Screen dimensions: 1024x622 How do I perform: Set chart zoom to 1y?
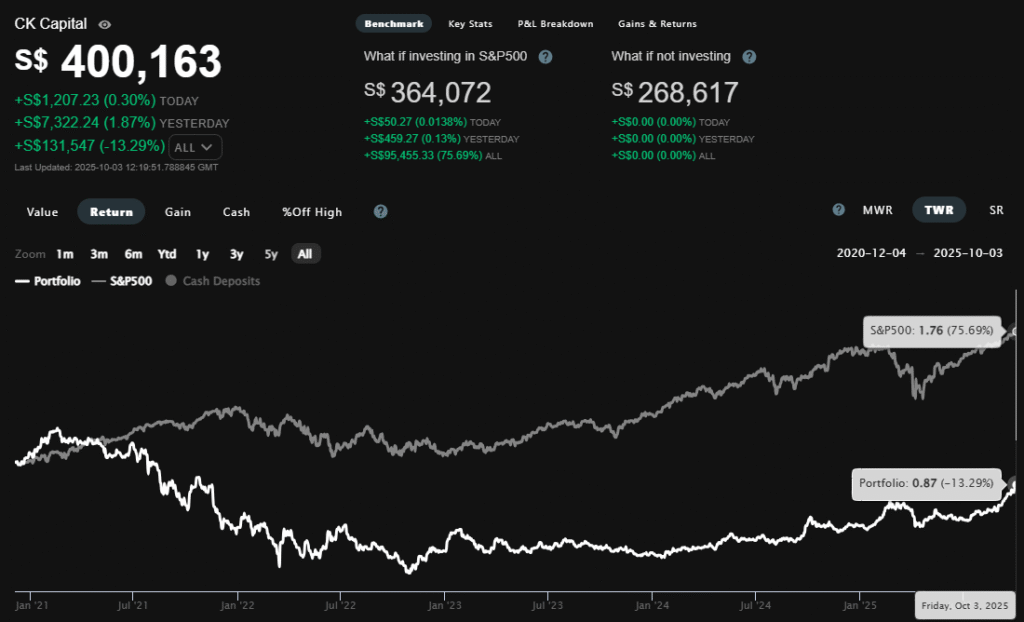tap(202, 254)
